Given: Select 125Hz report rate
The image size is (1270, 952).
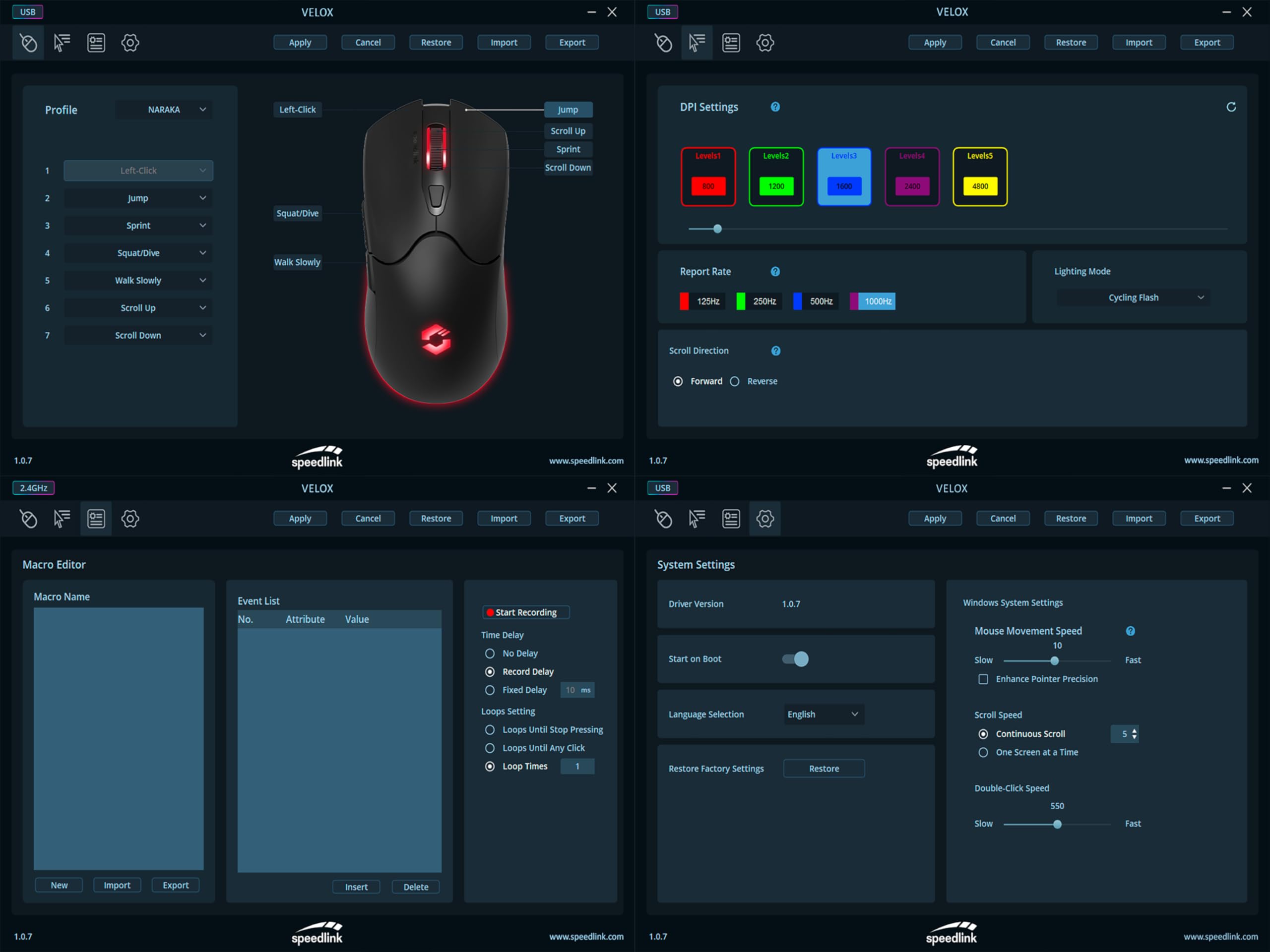Looking at the screenshot, I should point(702,301).
